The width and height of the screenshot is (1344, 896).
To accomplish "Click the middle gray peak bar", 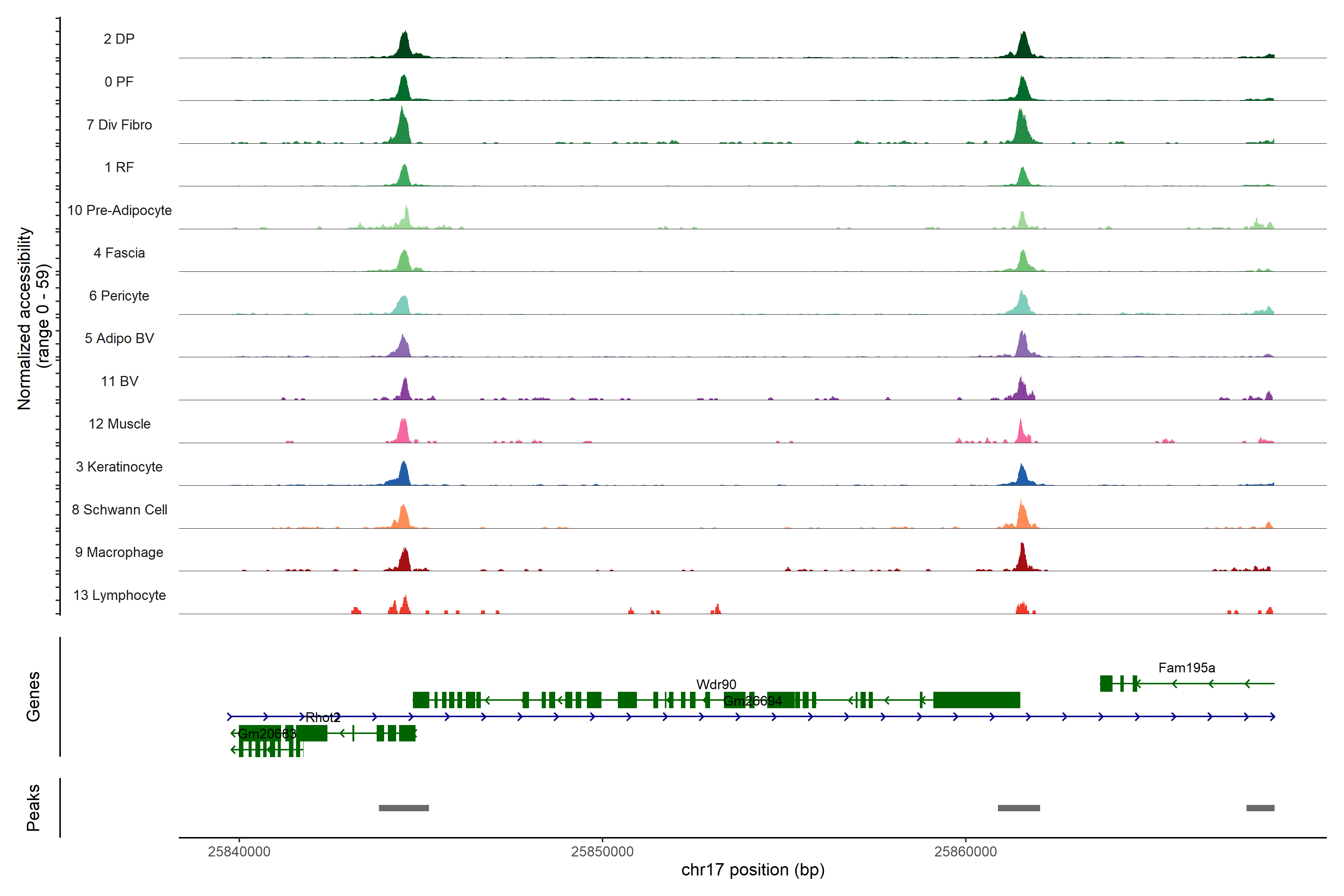I will 1018,808.
